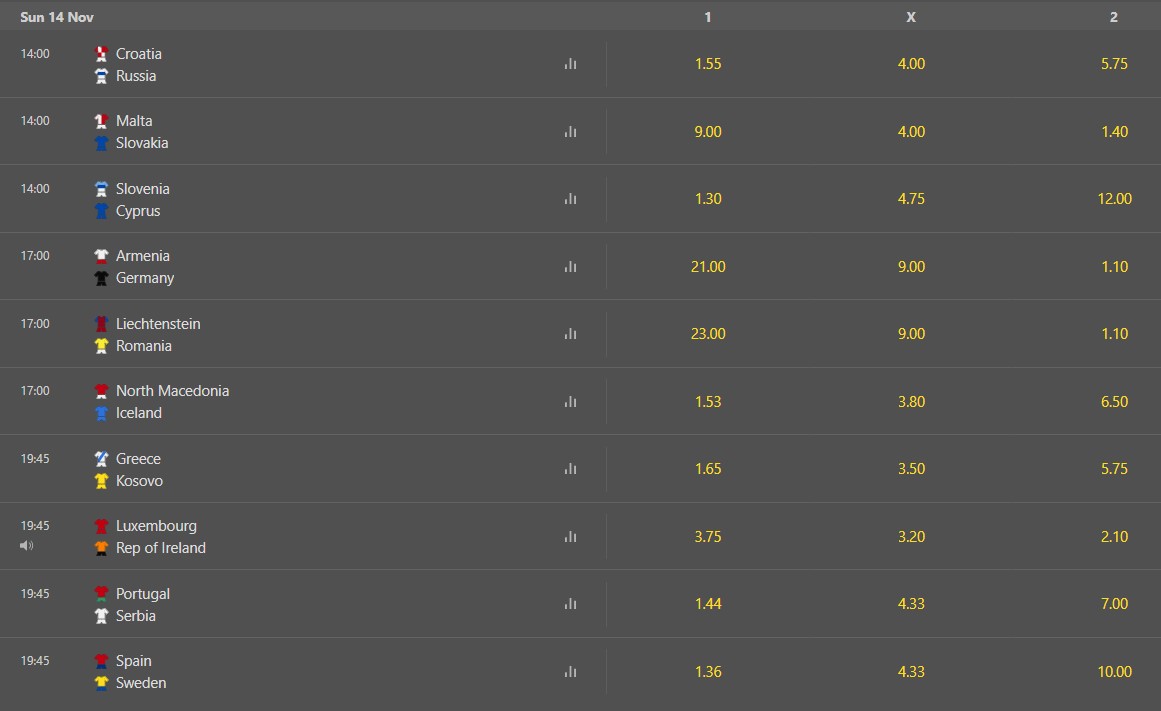Select Sweden away win at 10.00
This screenshot has height=711, width=1161.
(1114, 672)
